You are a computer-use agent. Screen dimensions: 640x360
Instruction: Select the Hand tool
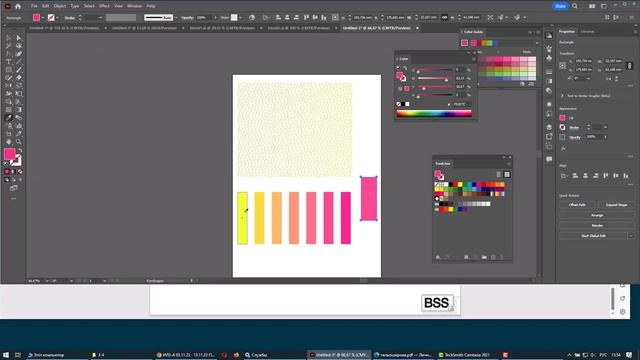(x=9, y=142)
